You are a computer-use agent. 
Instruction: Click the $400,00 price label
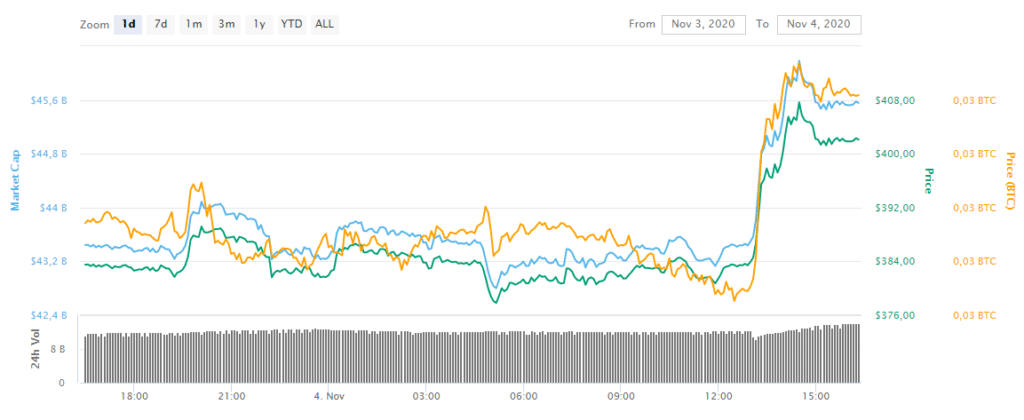point(895,154)
